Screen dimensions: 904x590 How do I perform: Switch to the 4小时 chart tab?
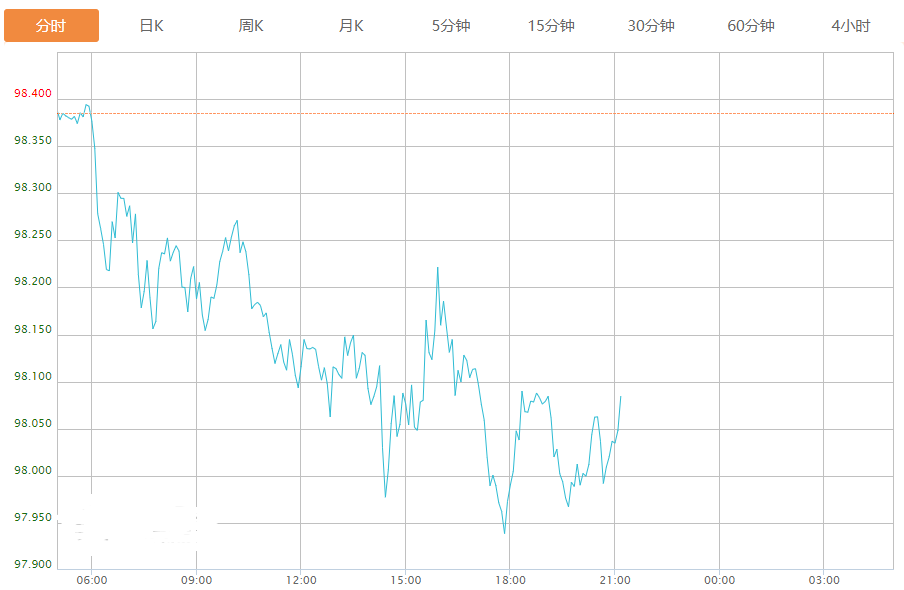click(x=850, y=26)
